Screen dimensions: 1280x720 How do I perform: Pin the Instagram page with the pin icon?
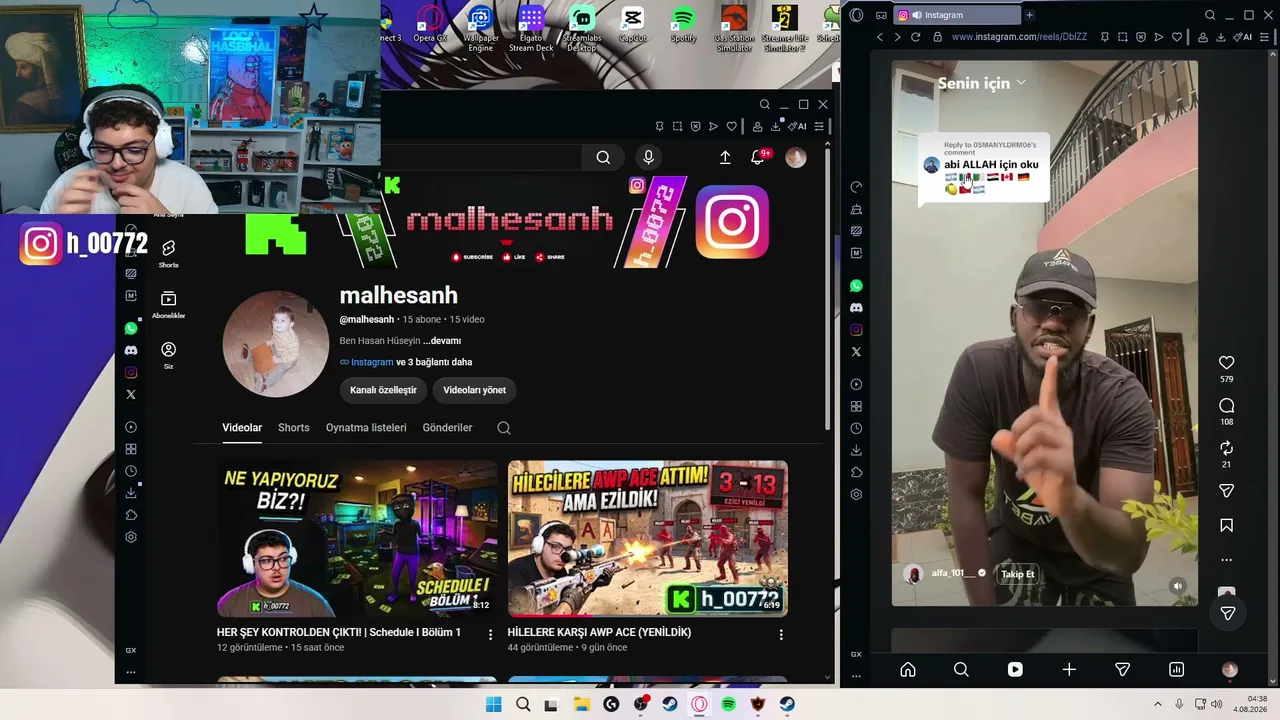click(1104, 37)
